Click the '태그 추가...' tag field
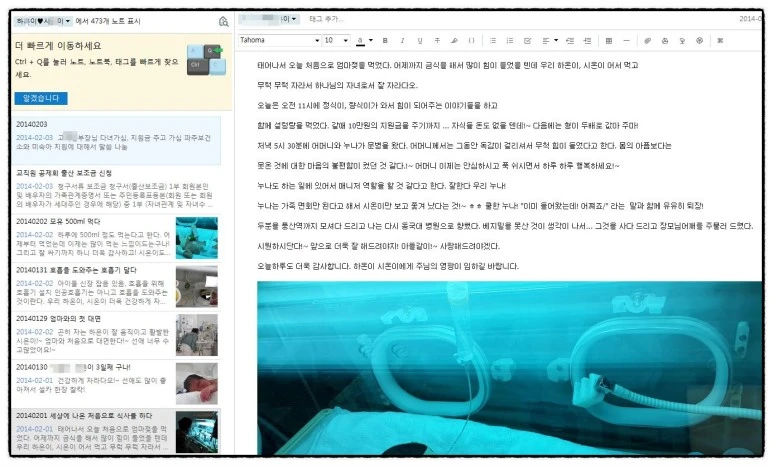This screenshot has height=466, width=773. tap(326, 19)
